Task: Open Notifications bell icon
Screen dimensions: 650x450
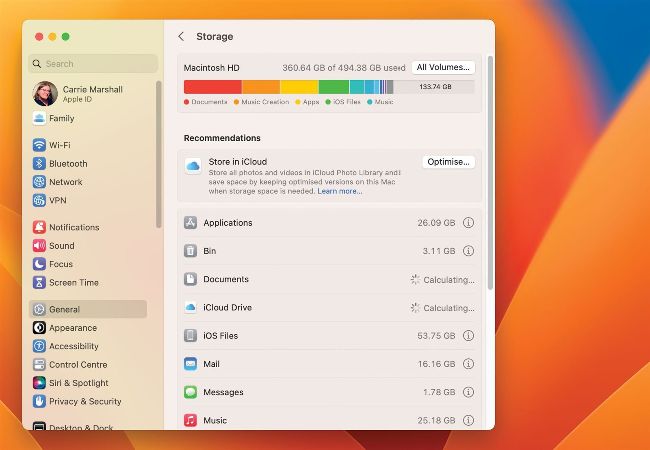Action: tap(39, 227)
